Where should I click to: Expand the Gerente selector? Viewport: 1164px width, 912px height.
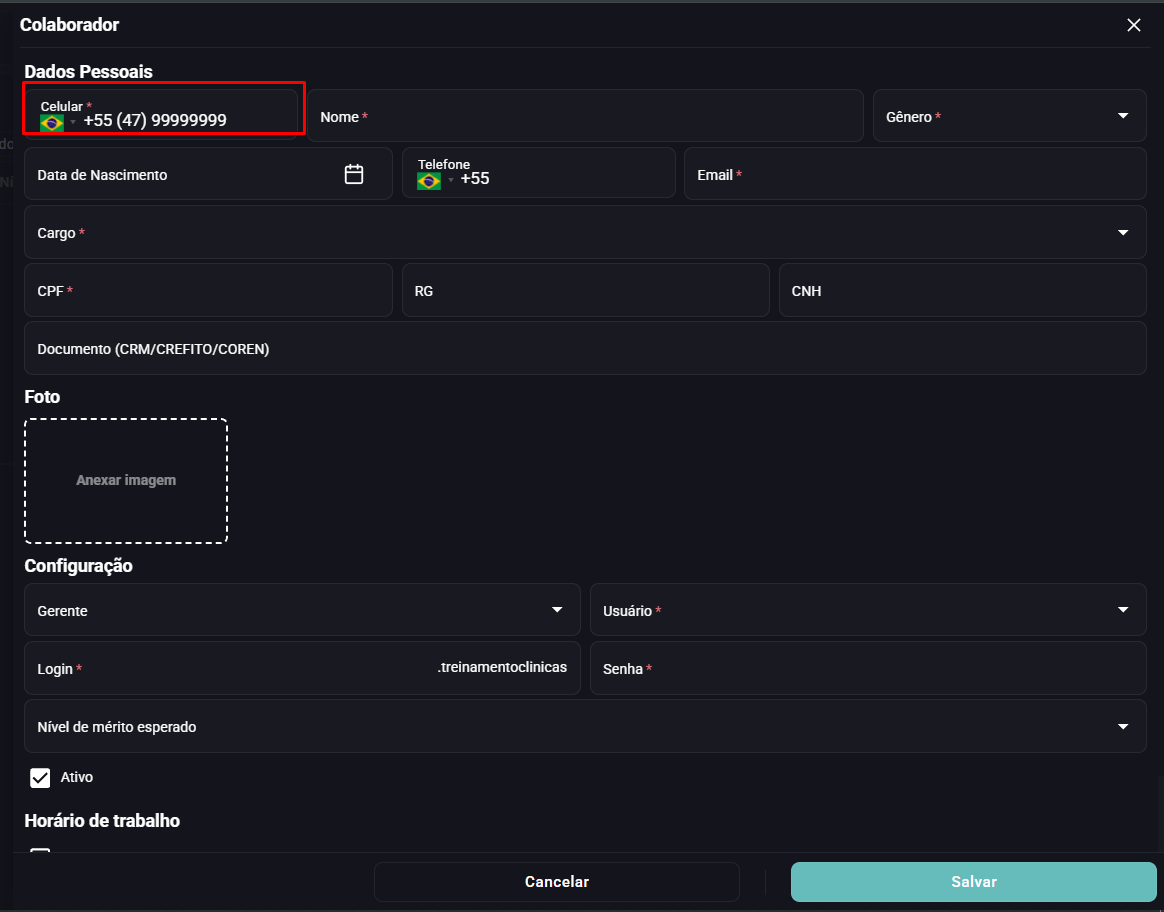[x=302, y=609]
